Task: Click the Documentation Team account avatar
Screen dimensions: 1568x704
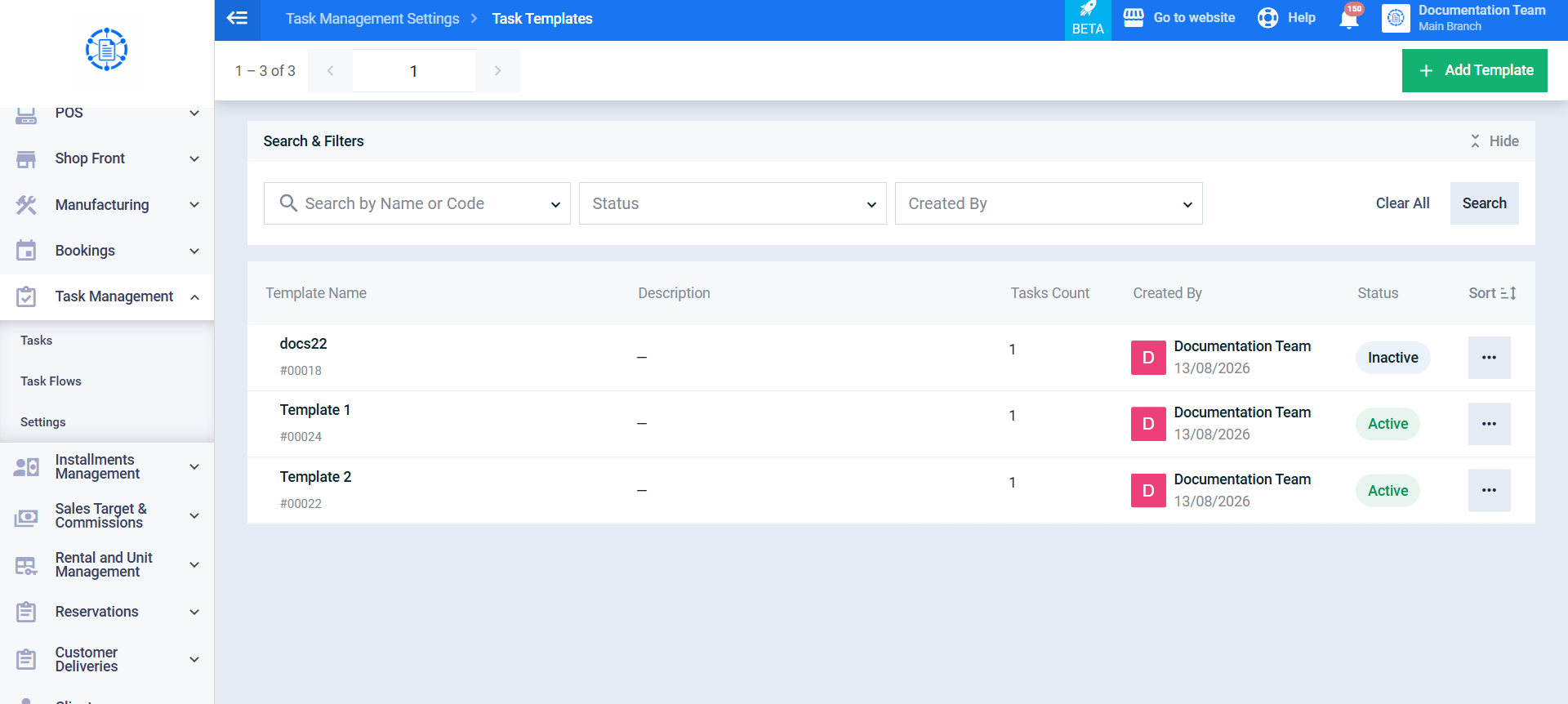Action: click(x=1396, y=18)
